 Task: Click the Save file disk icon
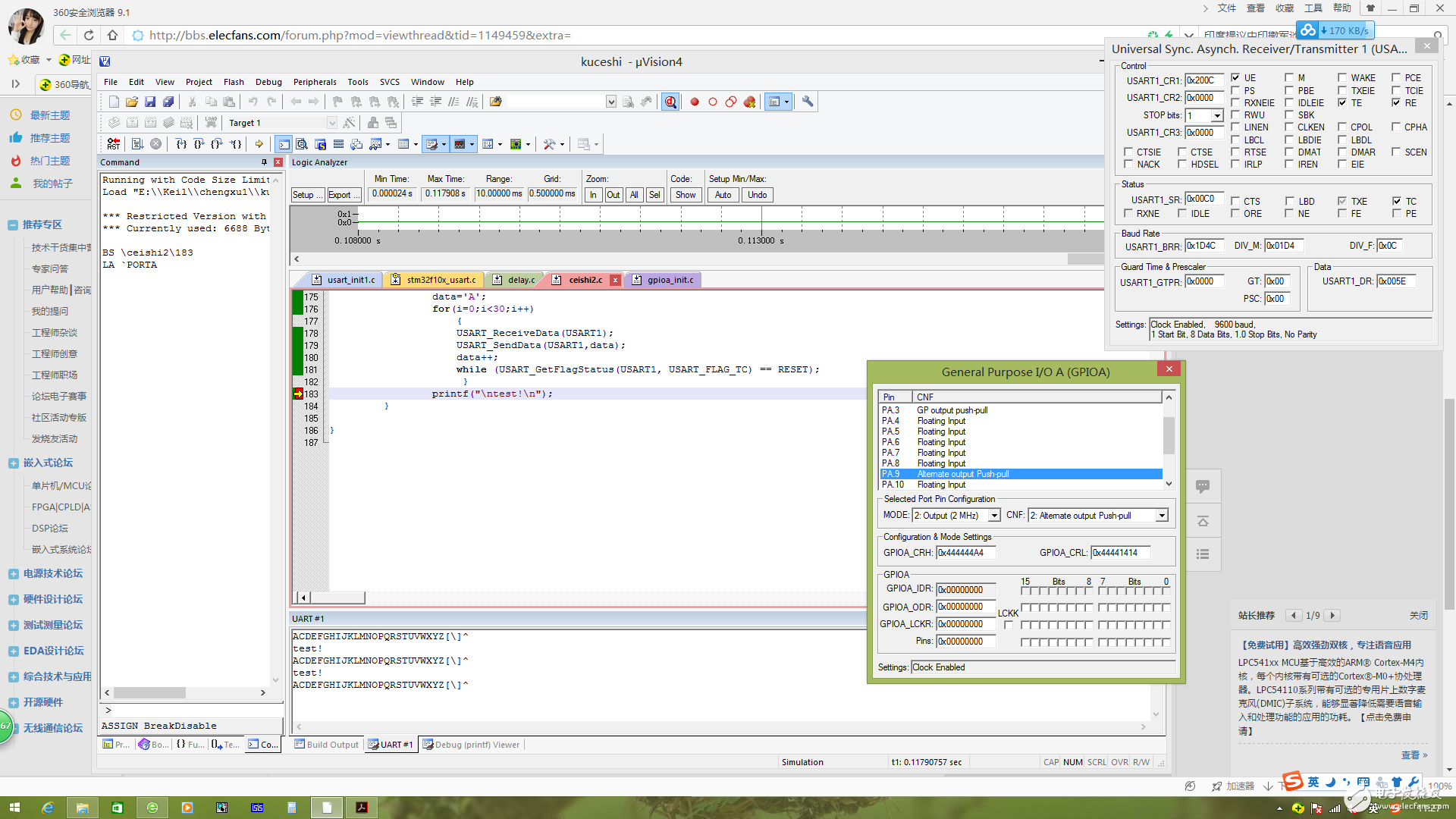tap(150, 102)
